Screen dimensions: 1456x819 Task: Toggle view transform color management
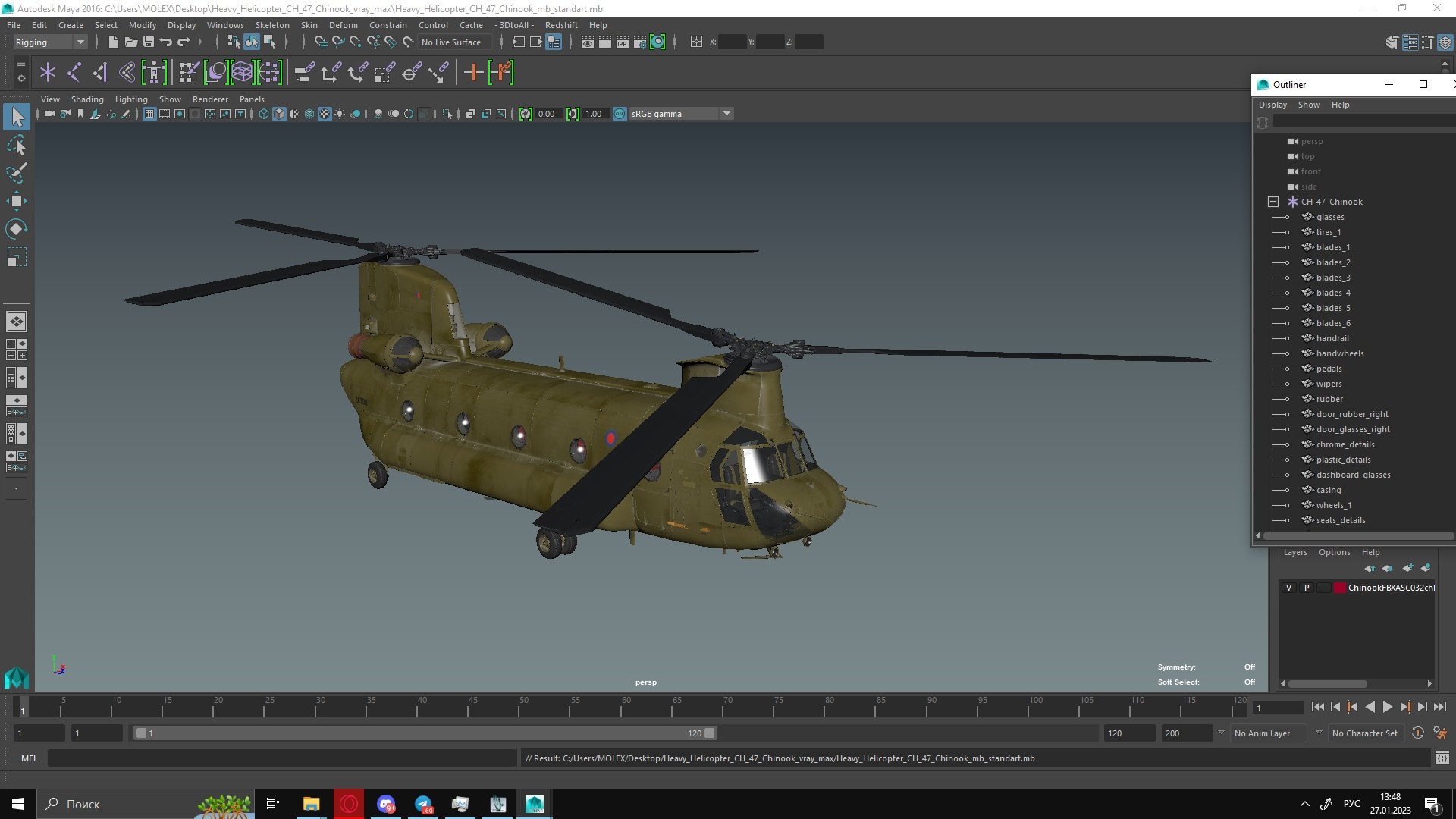620,114
